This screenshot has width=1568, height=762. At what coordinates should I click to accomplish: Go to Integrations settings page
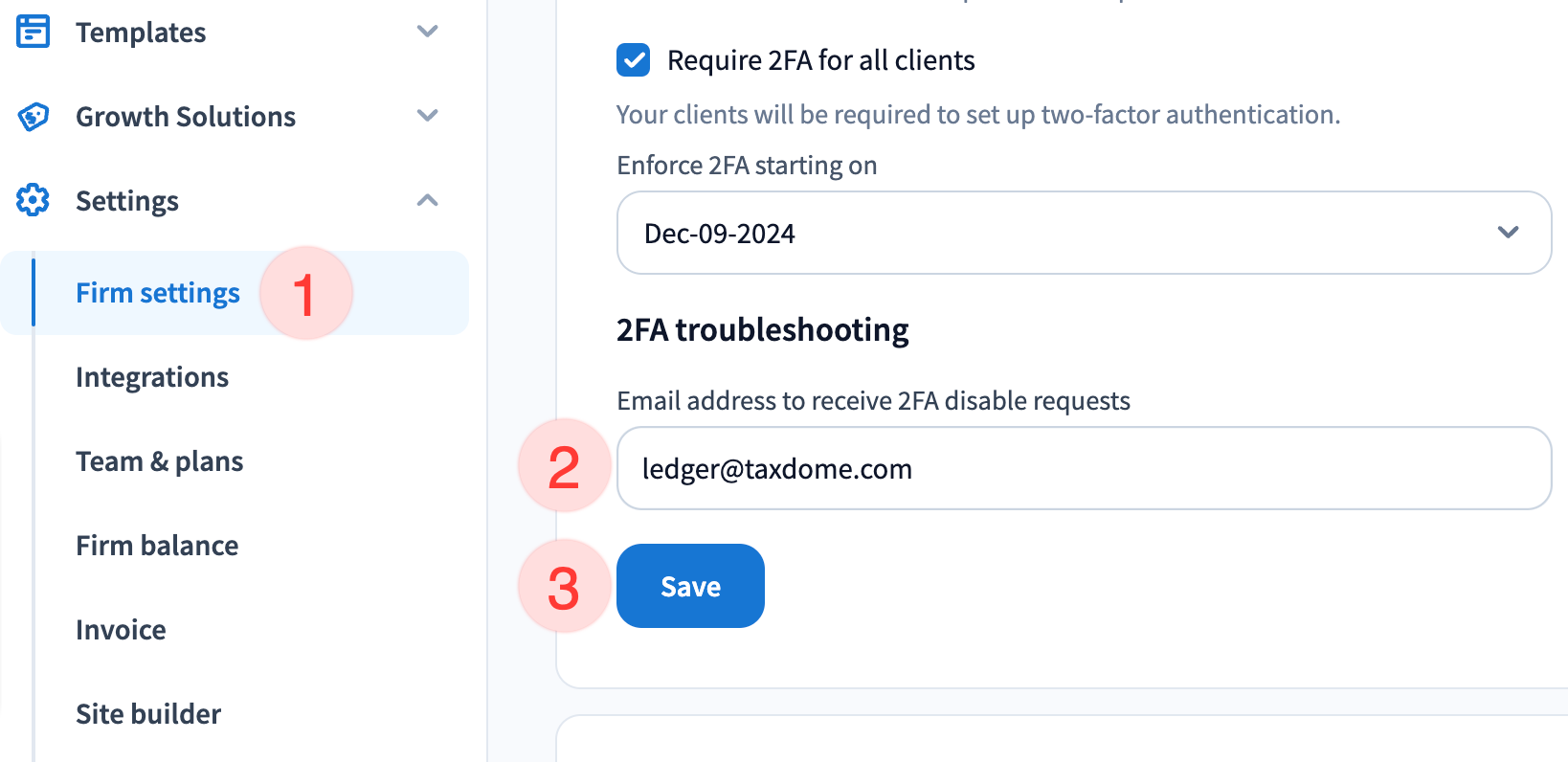(x=152, y=377)
